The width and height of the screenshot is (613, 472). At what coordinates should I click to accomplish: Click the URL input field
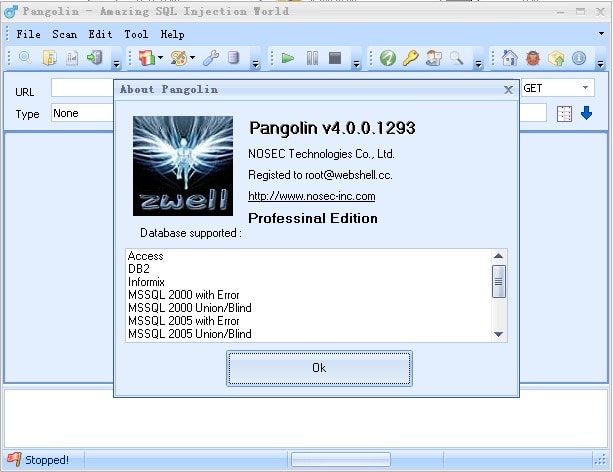[x=82, y=88]
